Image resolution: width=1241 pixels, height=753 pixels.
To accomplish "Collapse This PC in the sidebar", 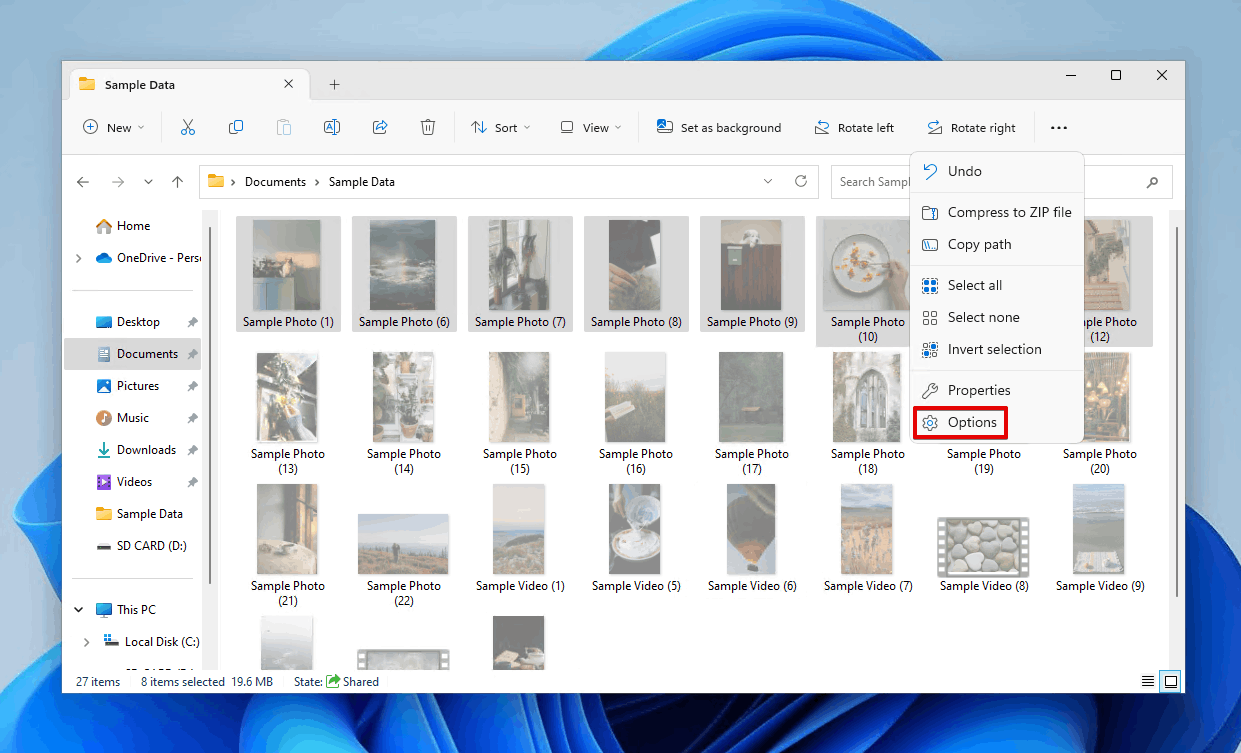I will [x=78, y=609].
